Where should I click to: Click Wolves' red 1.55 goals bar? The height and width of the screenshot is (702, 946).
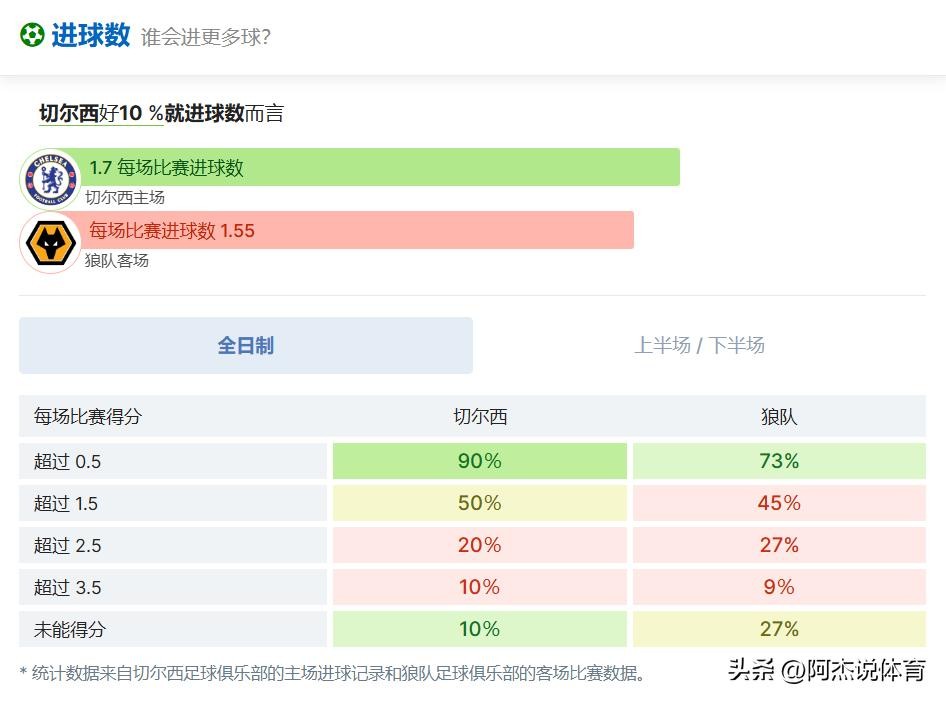357,230
